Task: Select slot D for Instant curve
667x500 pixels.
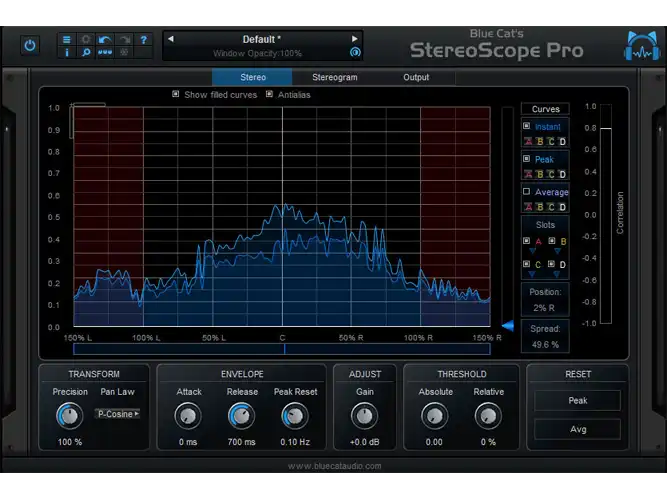Action: [562, 142]
